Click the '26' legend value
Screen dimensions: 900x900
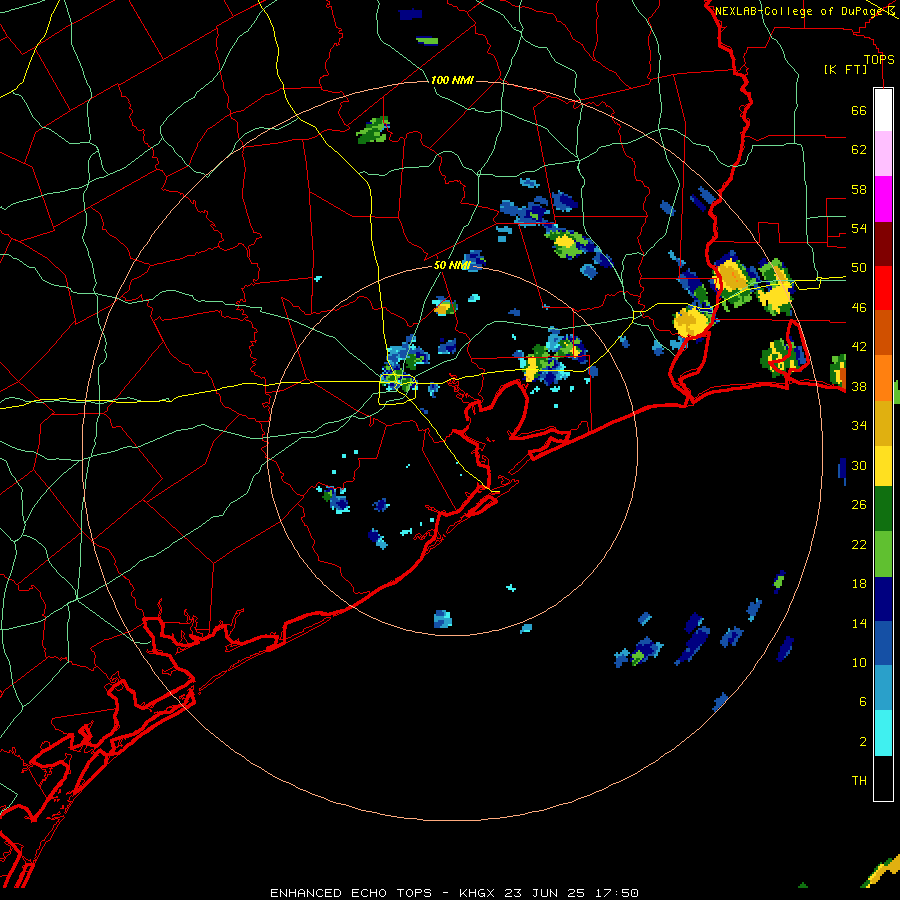[x=859, y=505]
